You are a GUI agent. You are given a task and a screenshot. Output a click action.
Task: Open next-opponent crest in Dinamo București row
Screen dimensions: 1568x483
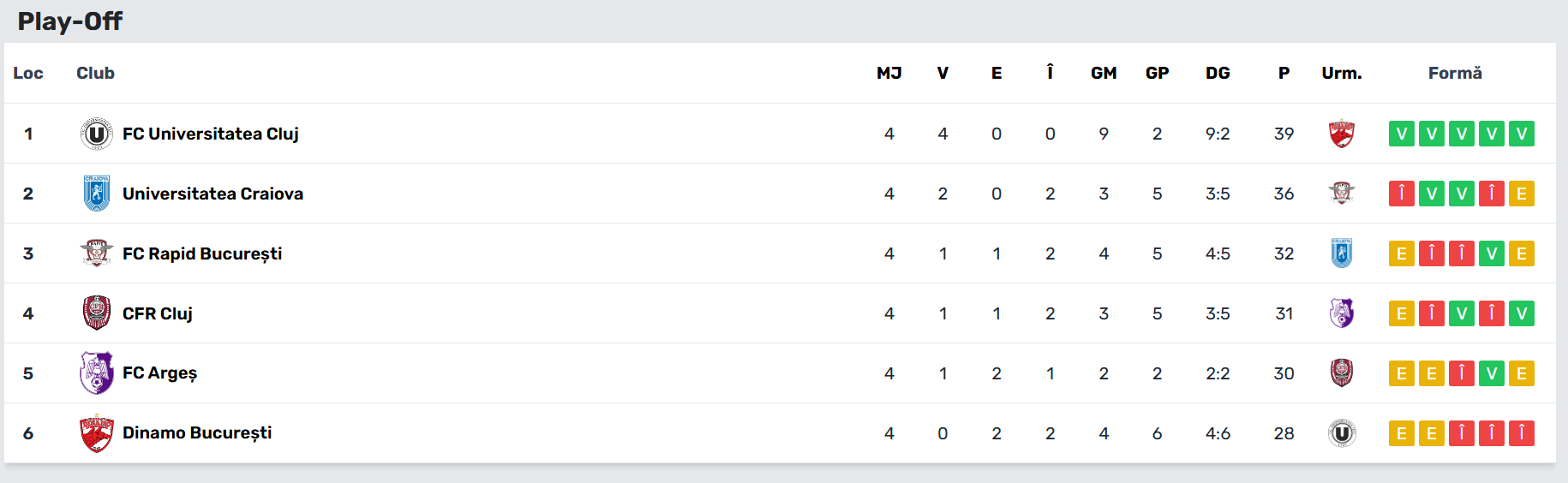(x=1341, y=433)
